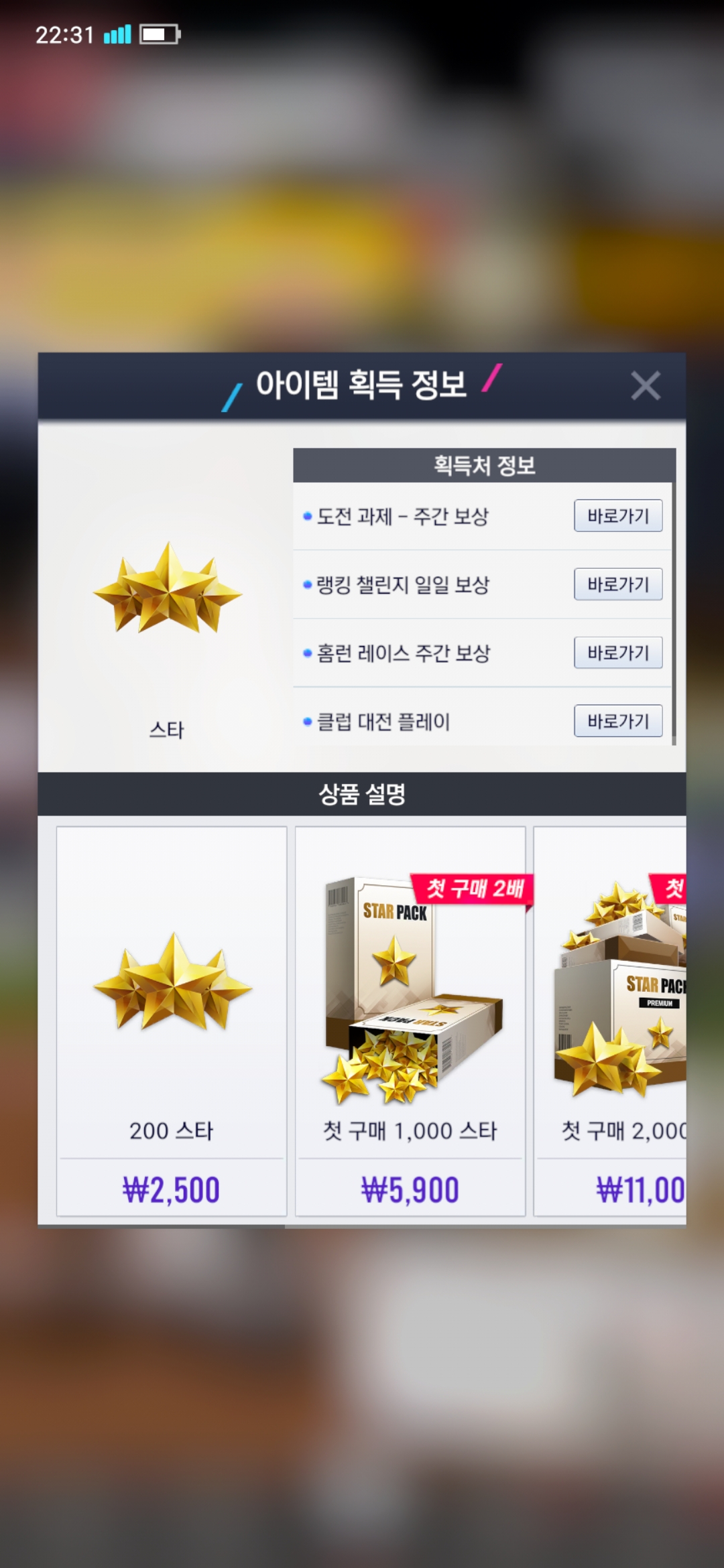Tap 바로가기 for 홈런 레이스 주간 보상
The width and height of the screenshot is (724, 1568).
[x=618, y=653]
